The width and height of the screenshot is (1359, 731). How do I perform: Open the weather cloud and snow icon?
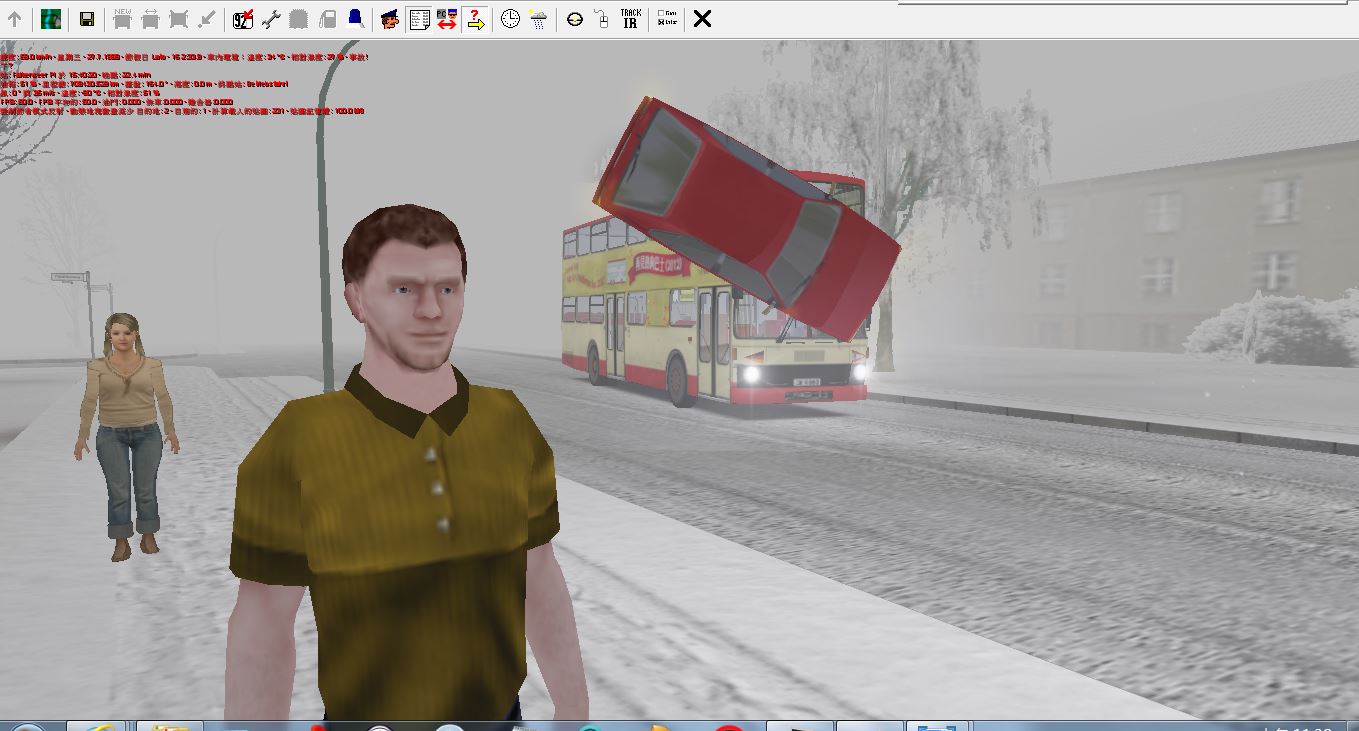coord(538,19)
